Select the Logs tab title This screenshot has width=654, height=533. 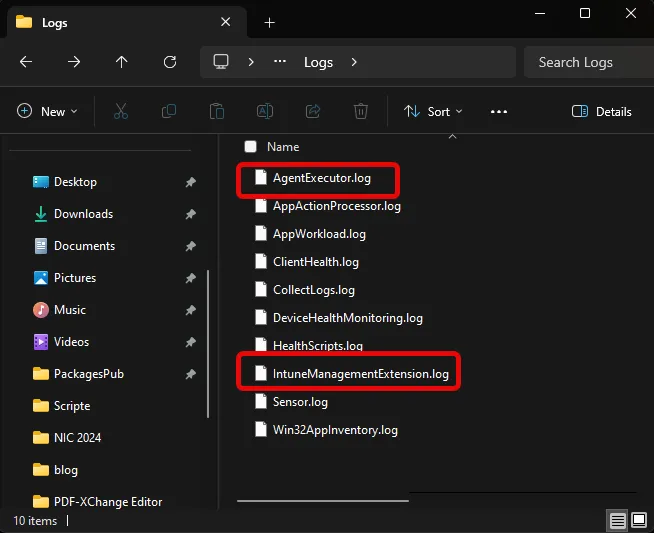click(x=55, y=23)
